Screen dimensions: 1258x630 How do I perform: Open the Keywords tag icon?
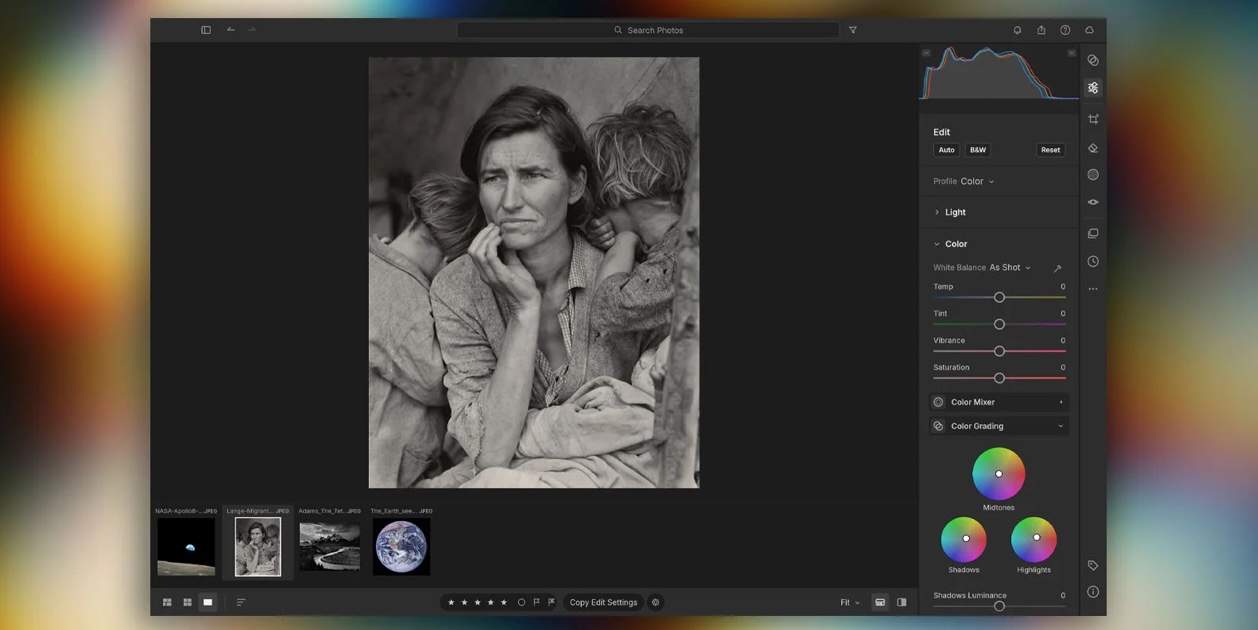click(1093, 565)
